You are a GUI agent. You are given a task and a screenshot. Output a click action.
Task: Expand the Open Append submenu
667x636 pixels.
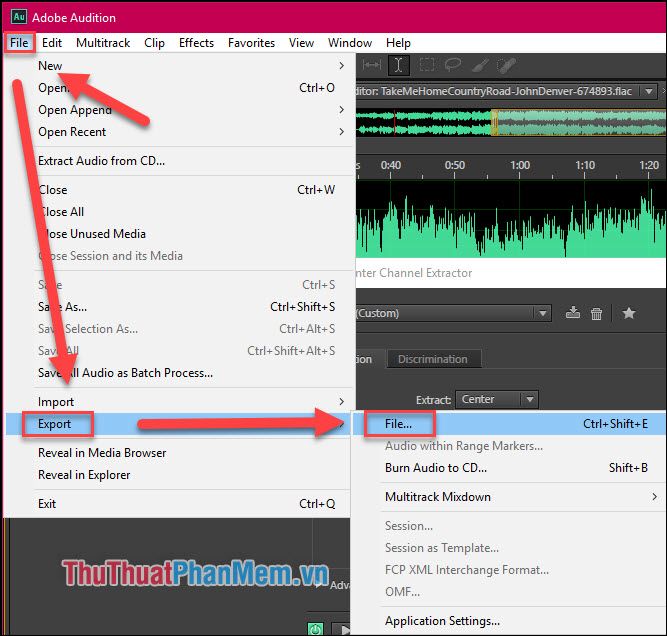[x=180, y=110]
